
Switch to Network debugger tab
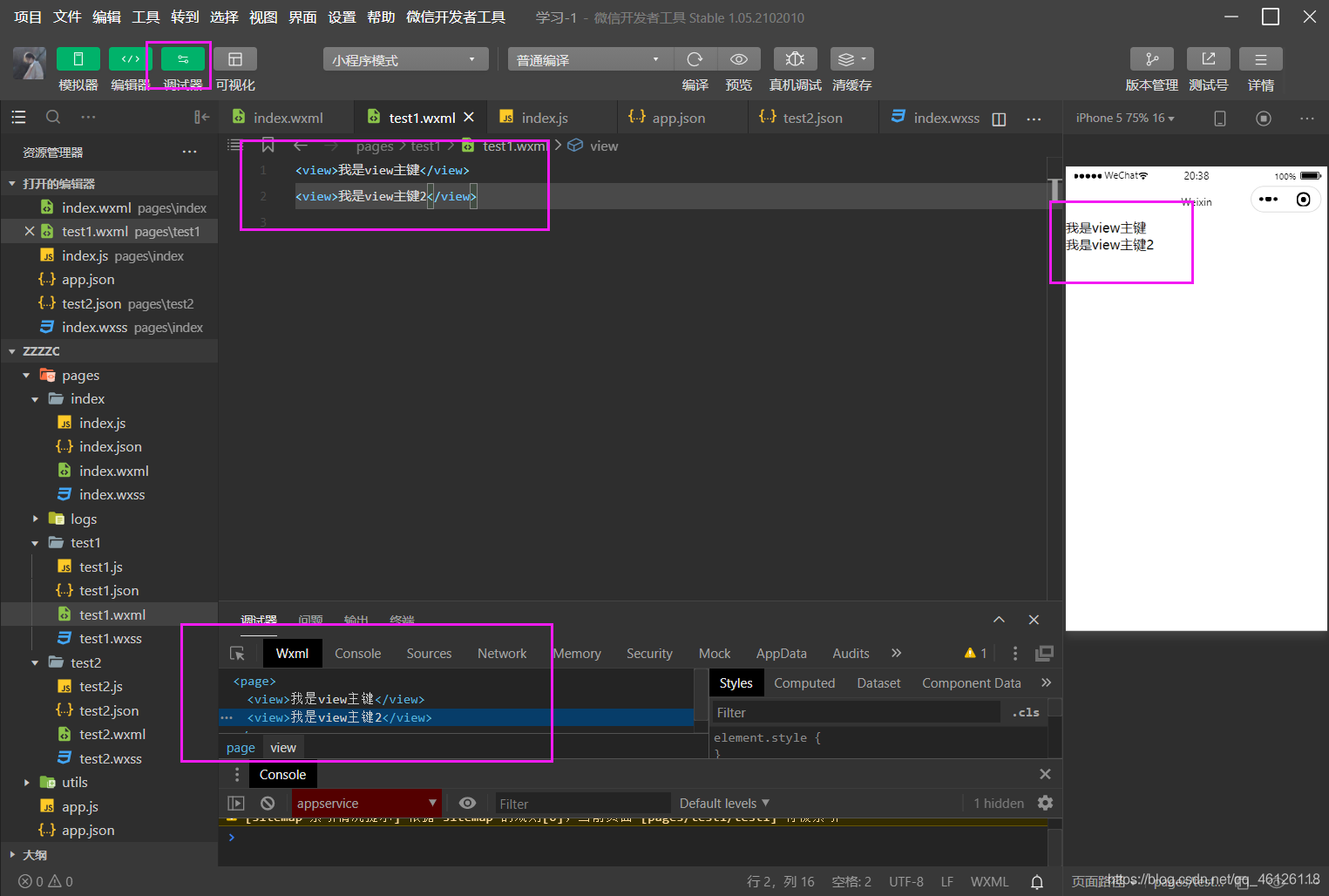[x=502, y=654]
